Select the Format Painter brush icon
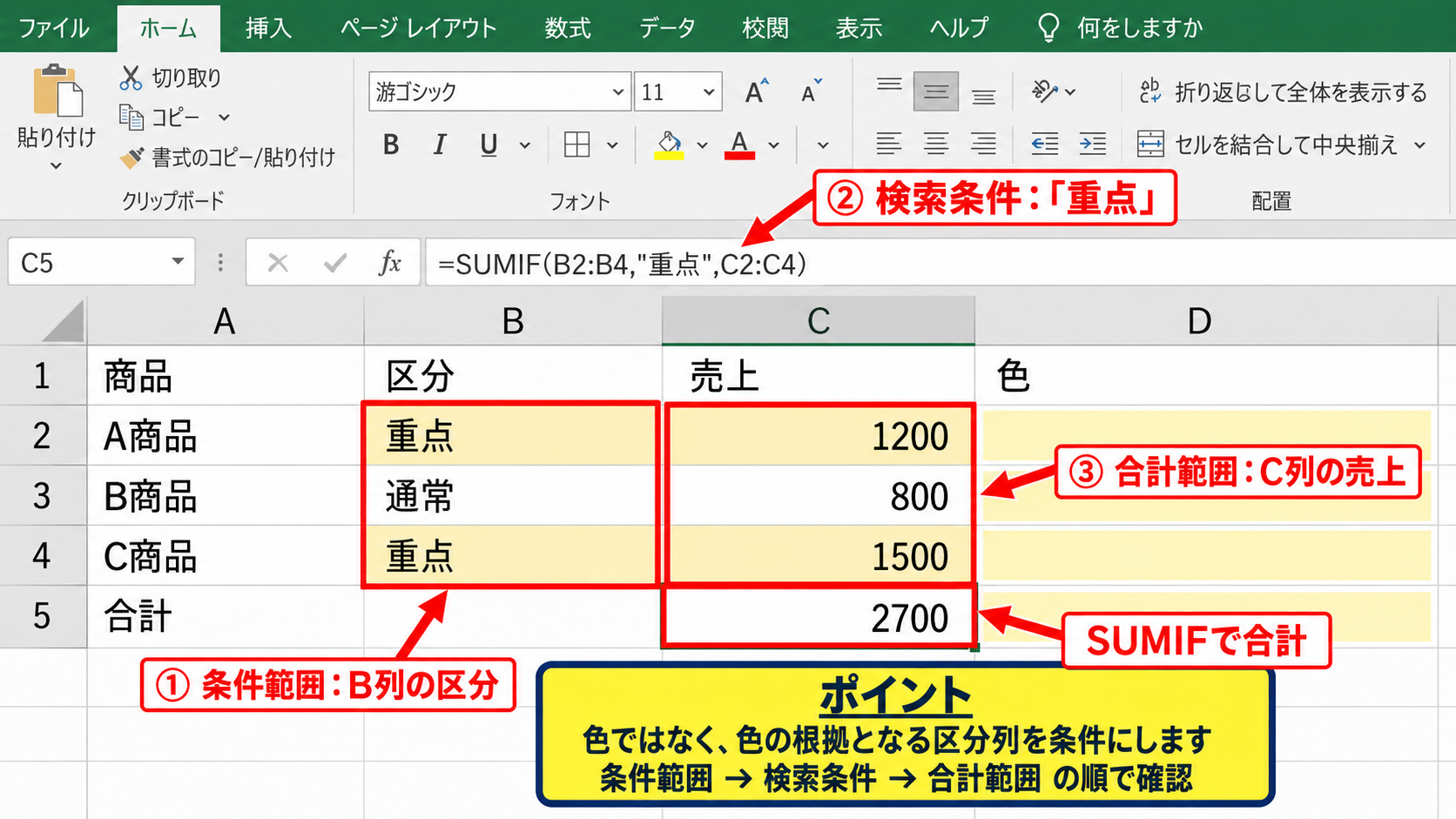The width and height of the screenshot is (1456, 819). [131, 158]
